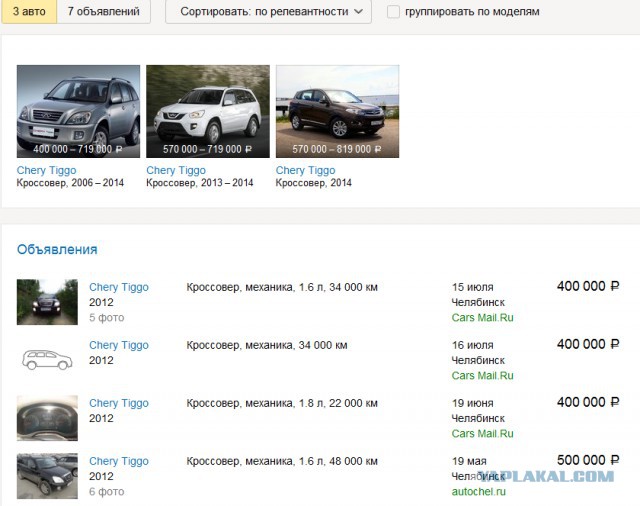Click "Кроссовер, 2013 – 2014" caption
Viewport: 640px width, 506px height.
click(200, 183)
